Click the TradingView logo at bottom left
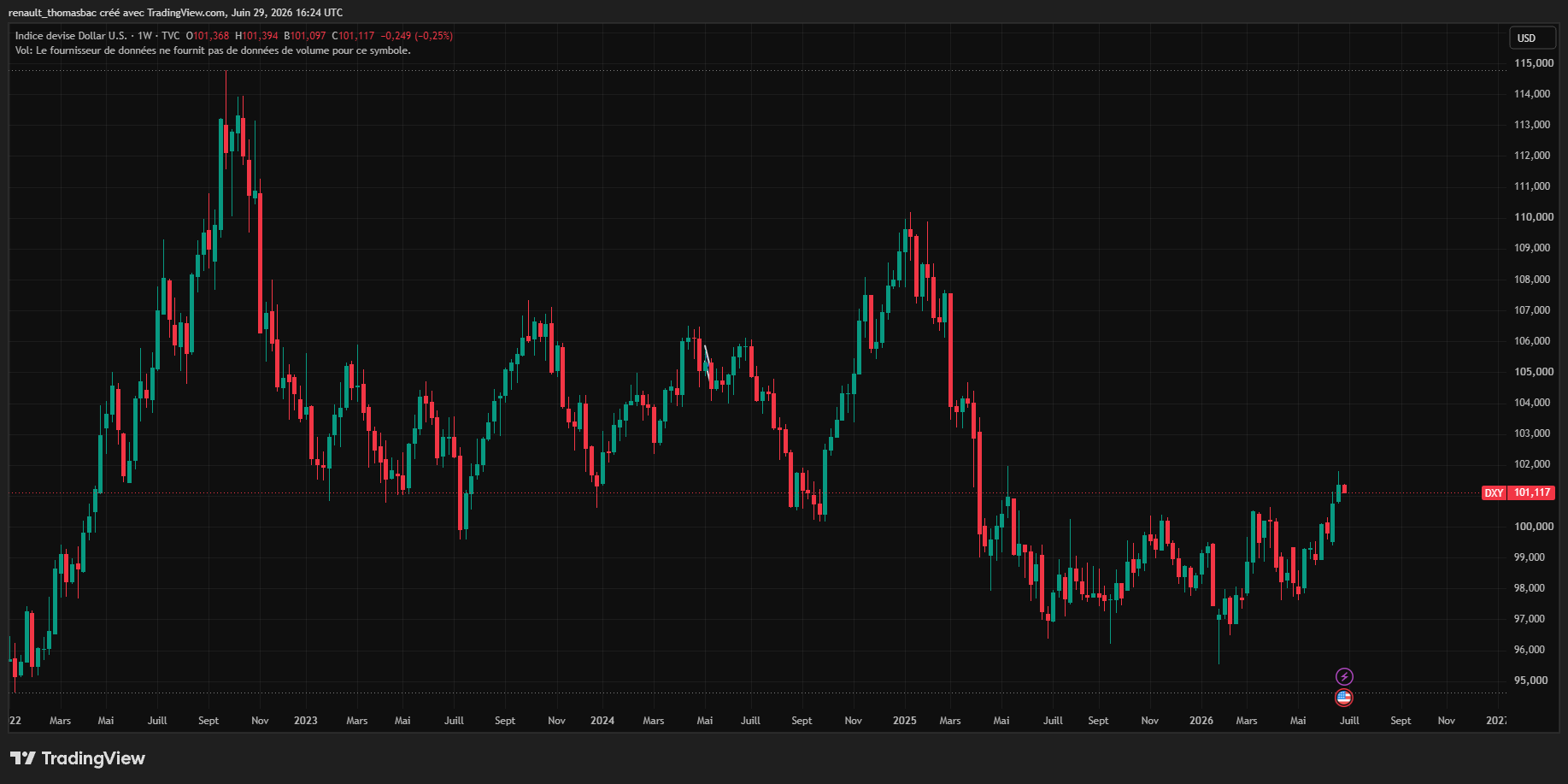The width and height of the screenshot is (1568, 784). tap(78, 758)
